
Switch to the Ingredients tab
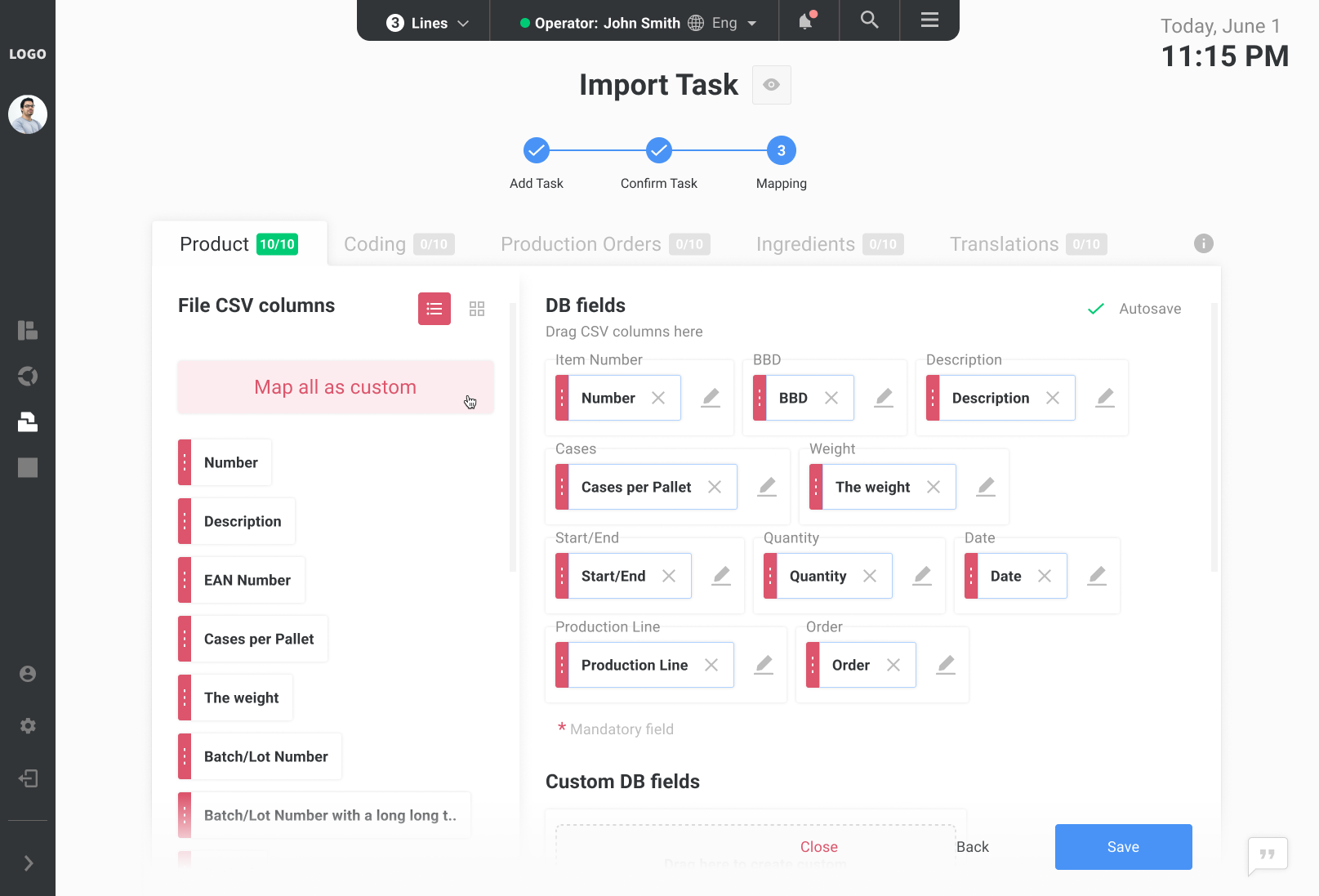tap(830, 244)
